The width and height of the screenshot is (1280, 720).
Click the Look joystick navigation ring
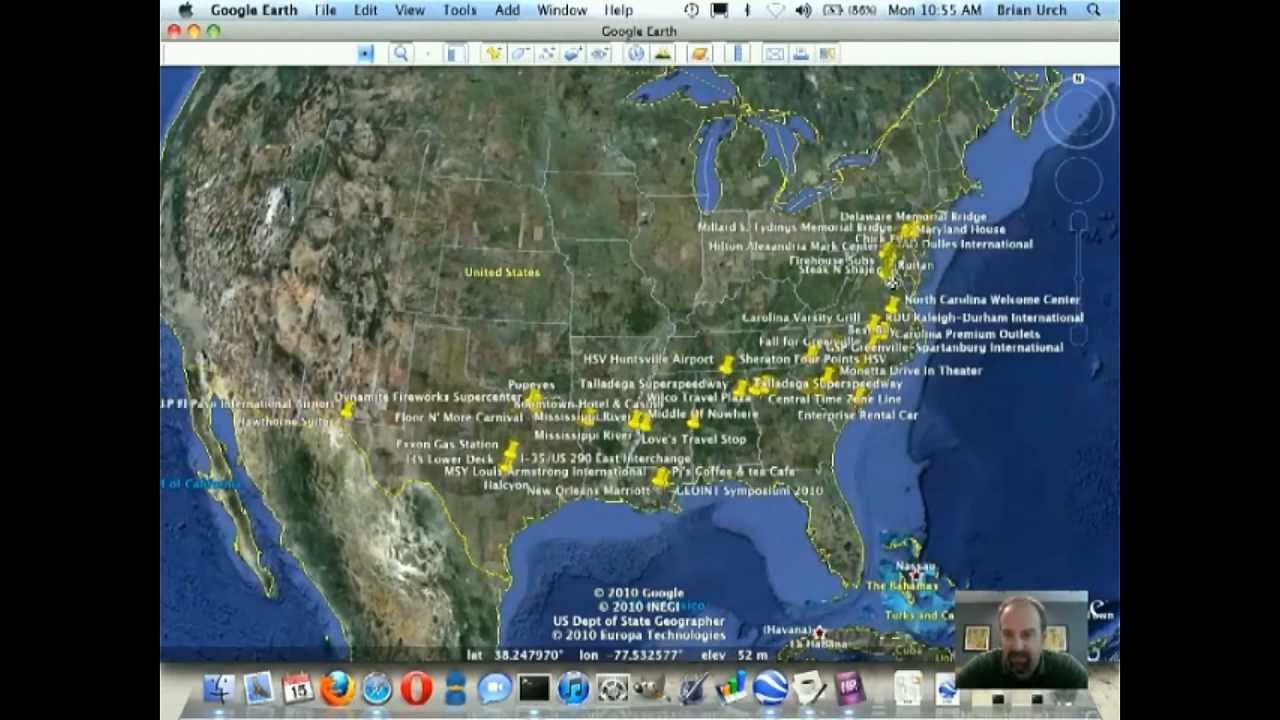pyautogui.click(x=1078, y=113)
